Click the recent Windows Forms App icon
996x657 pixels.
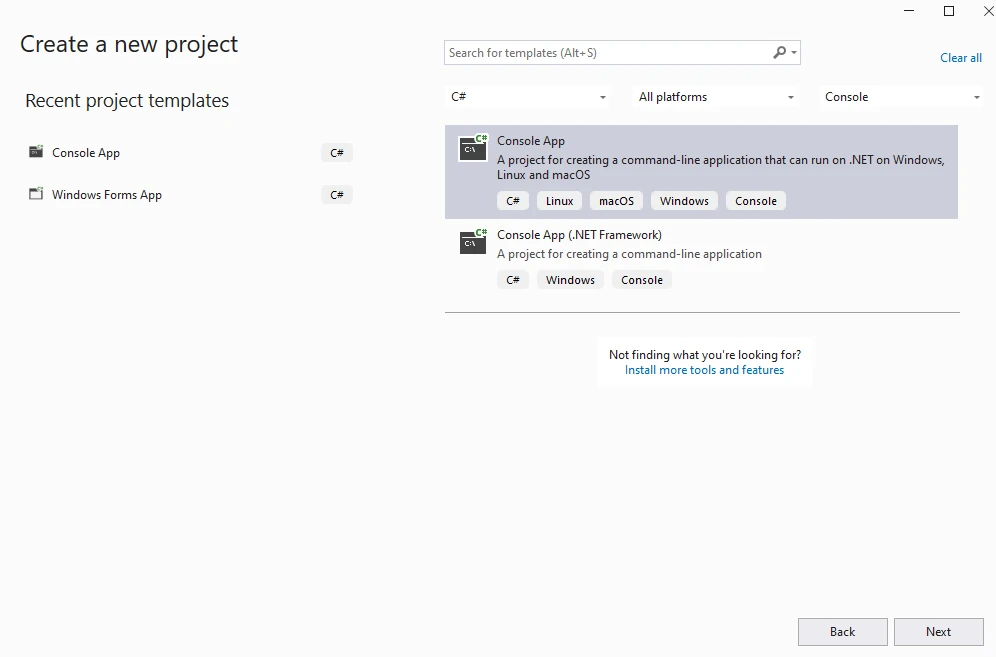click(x=36, y=195)
